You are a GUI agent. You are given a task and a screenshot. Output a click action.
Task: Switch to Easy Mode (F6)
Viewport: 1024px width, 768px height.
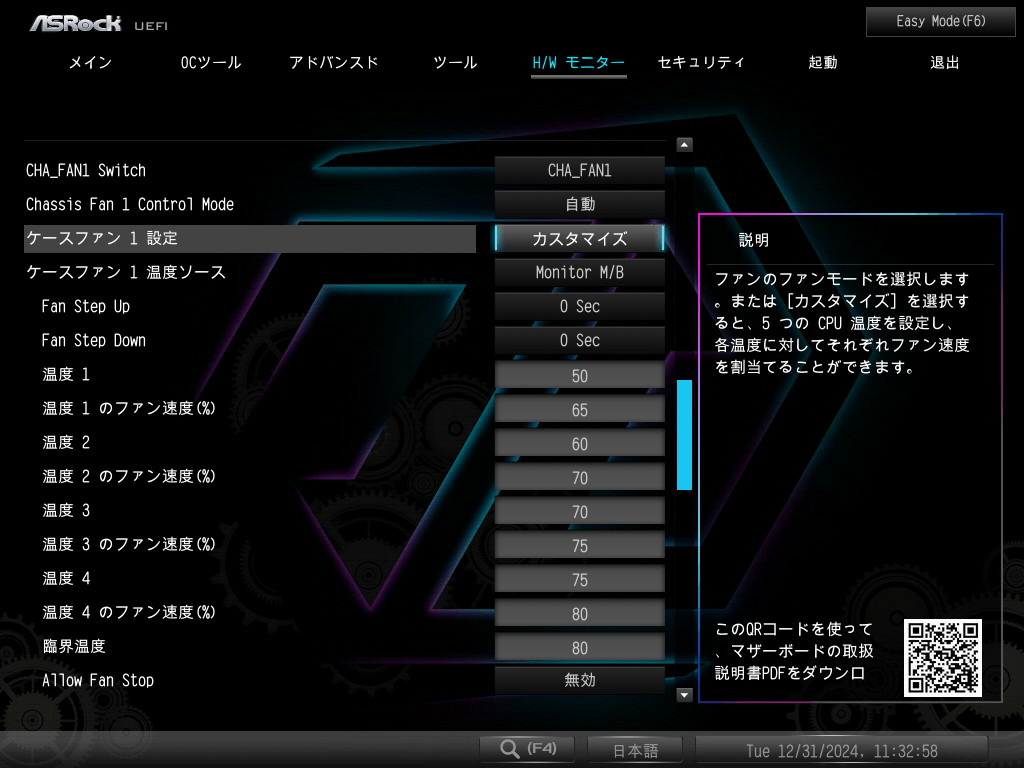click(x=940, y=22)
